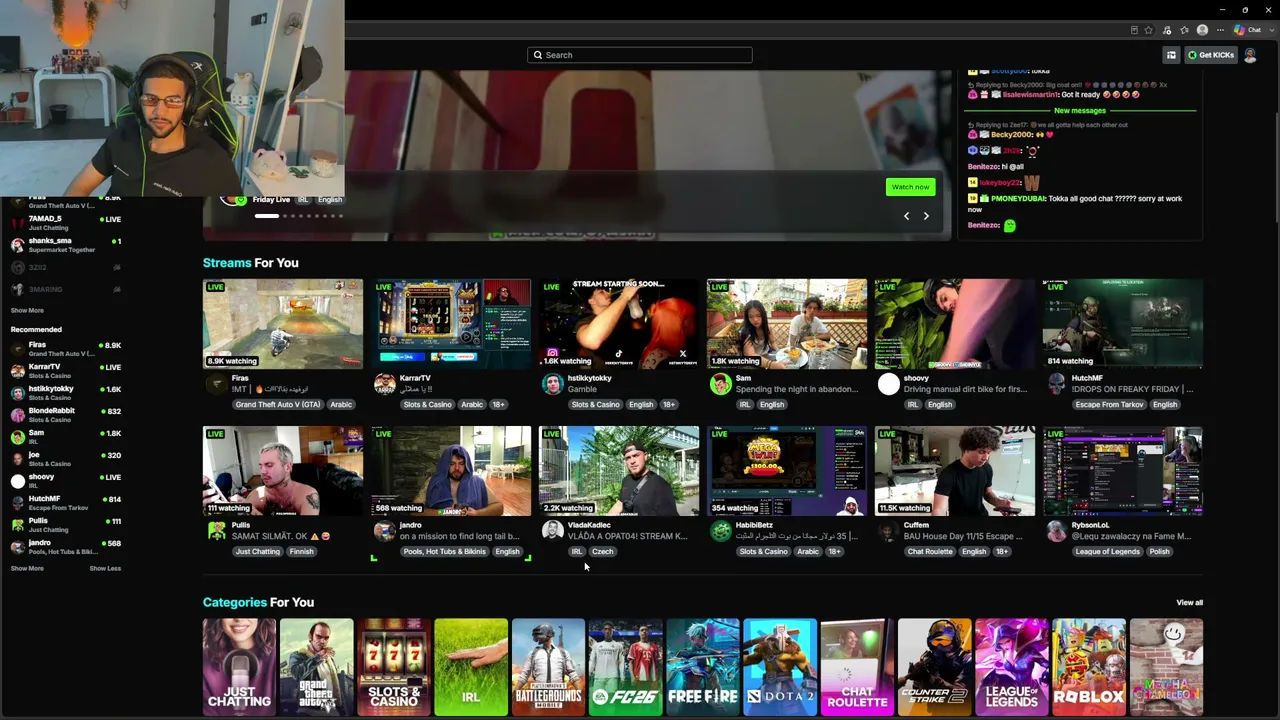Open Pullis avatar under the stream card
The width and height of the screenshot is (1280, 720).
[x=216, y=532]
